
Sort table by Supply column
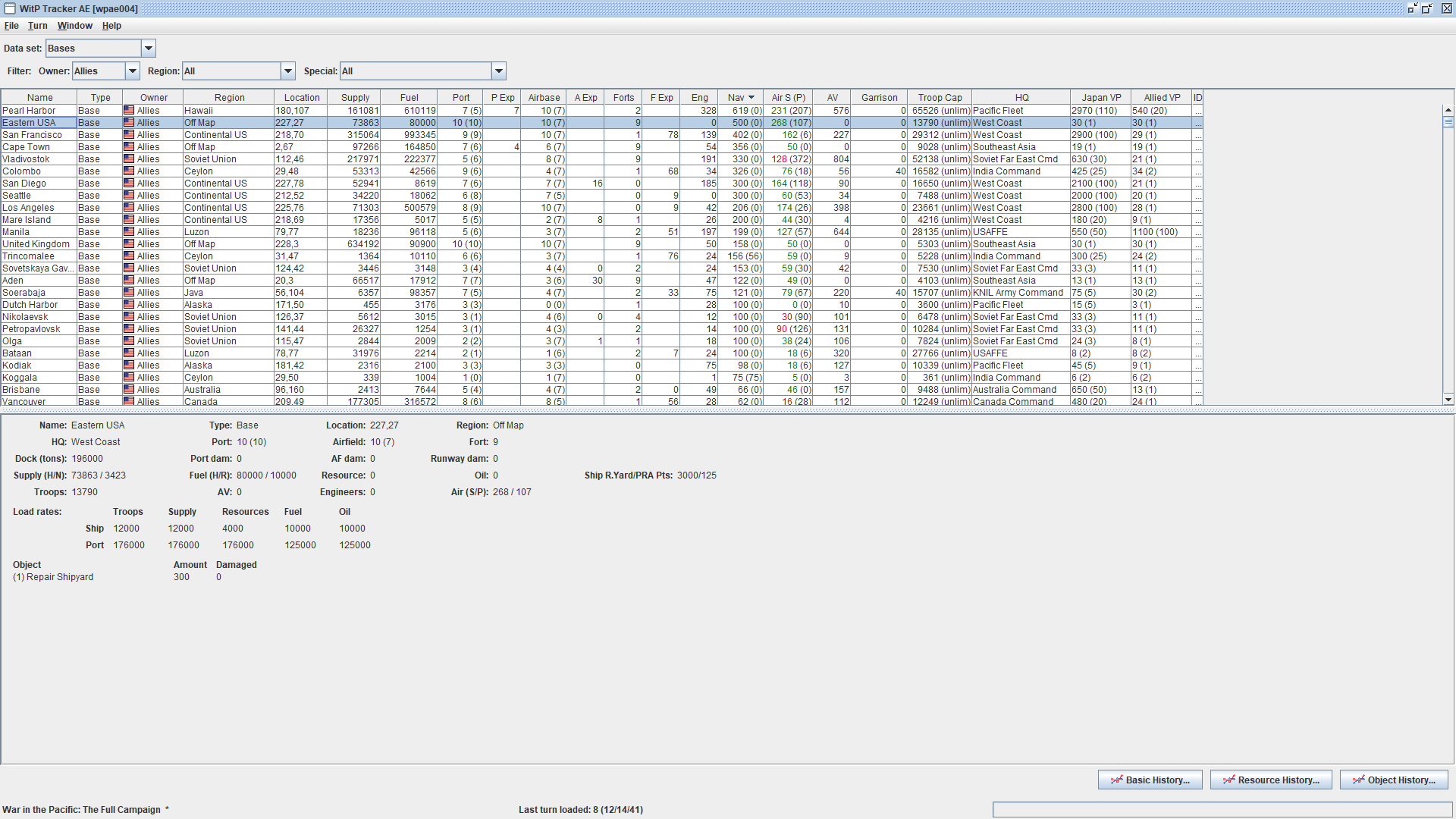coord(356,98)
